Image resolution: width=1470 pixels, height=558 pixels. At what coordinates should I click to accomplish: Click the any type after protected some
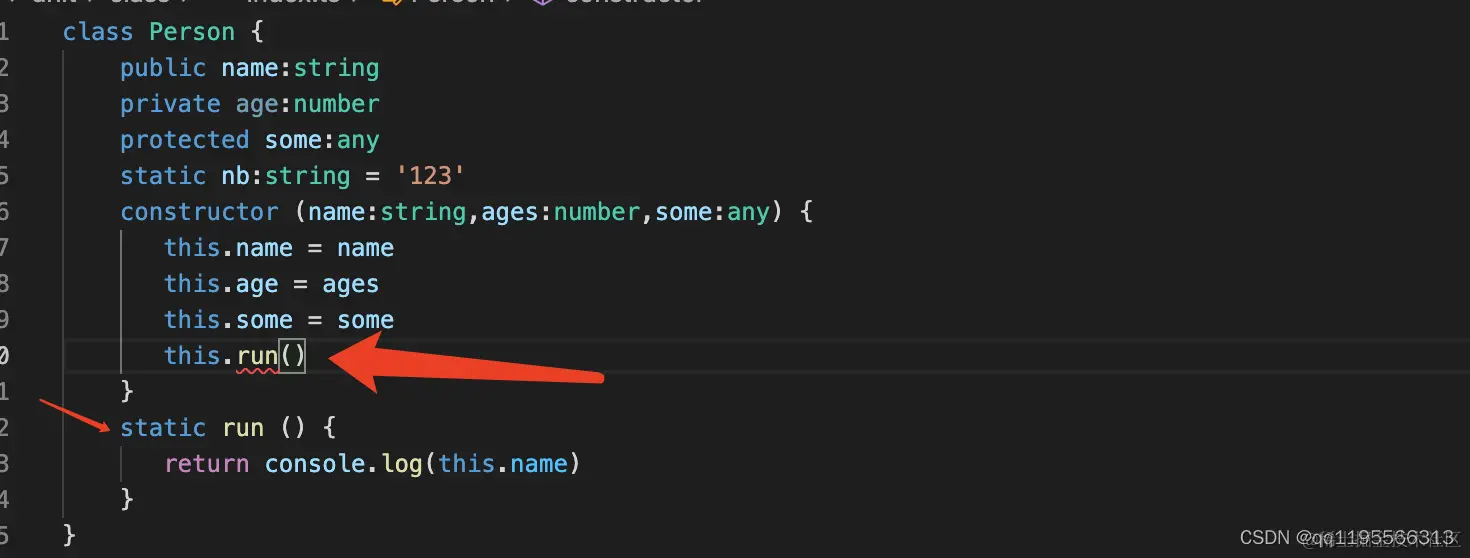(x=358, y=140)
